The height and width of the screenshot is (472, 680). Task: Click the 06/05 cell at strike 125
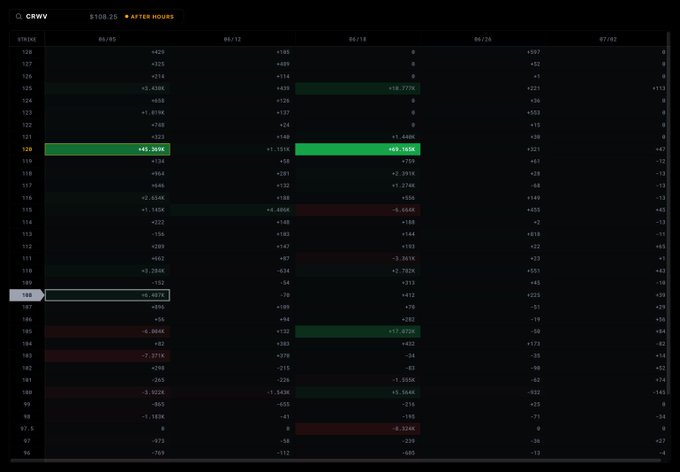pyautogui.click(x=108, y=88)
